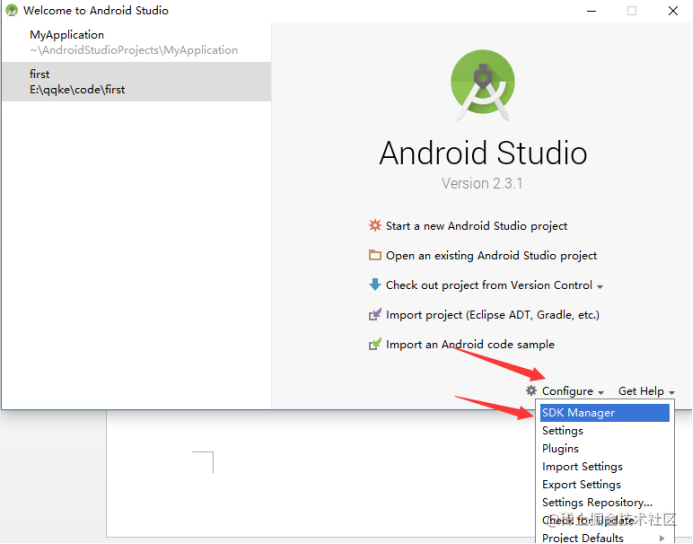Click the large Android Studio logo

pyautogui.click(x=483, y=85)
